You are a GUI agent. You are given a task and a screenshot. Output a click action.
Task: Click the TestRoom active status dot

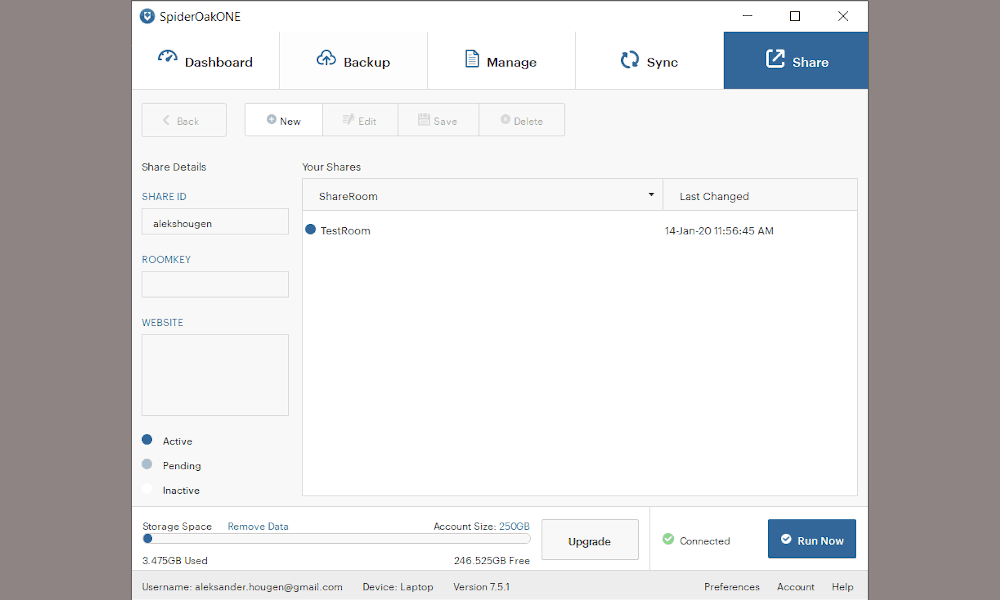click(311, 230)
